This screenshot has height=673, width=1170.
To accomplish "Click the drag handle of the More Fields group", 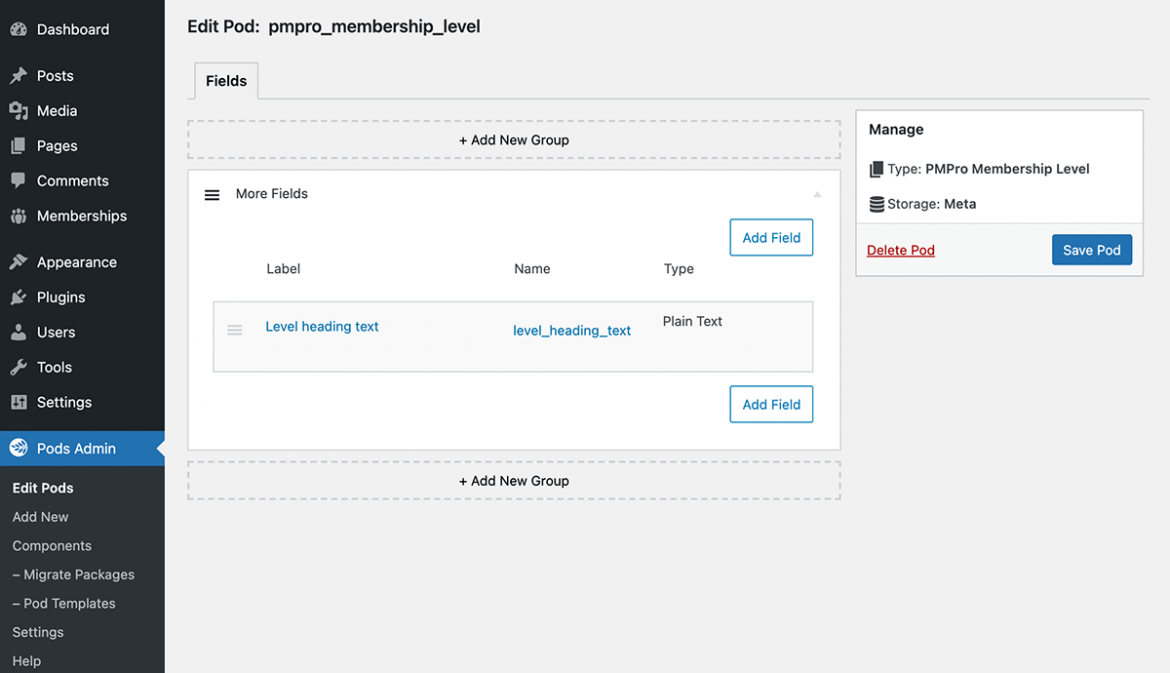I will [212, 194].
